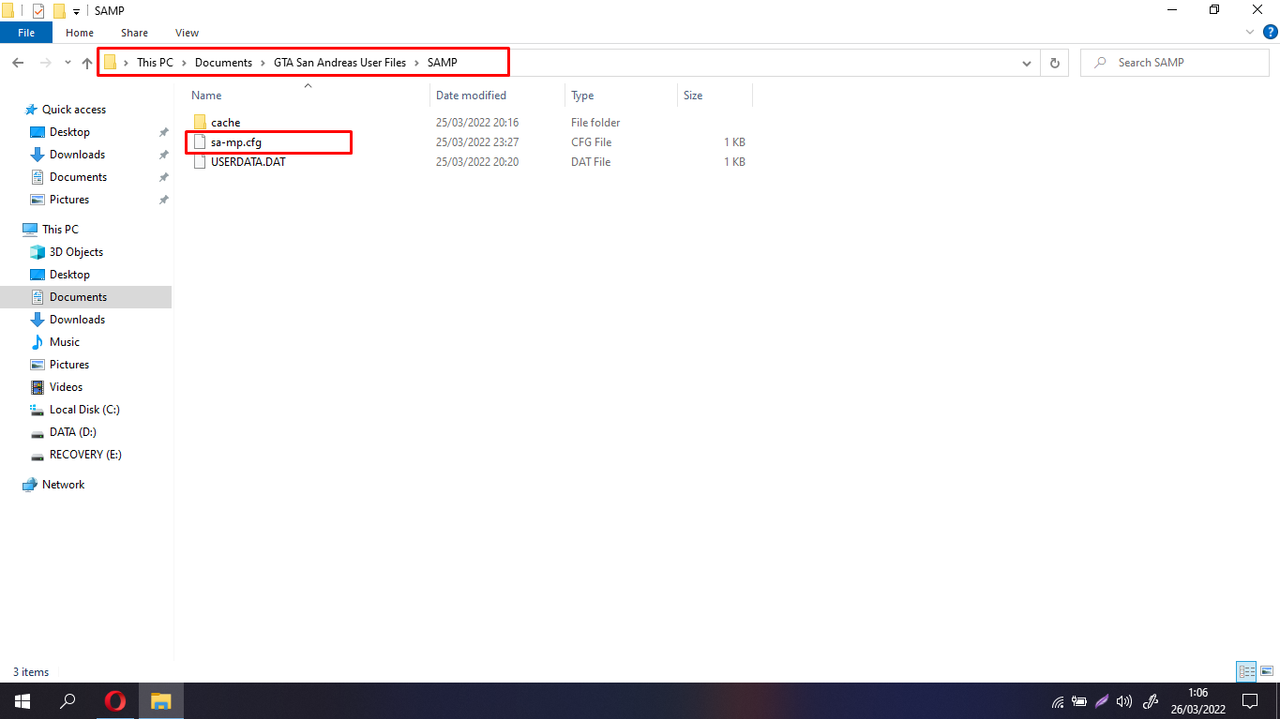
Task: Open Local Disk (C:) drive
Action: coord(84,409)
